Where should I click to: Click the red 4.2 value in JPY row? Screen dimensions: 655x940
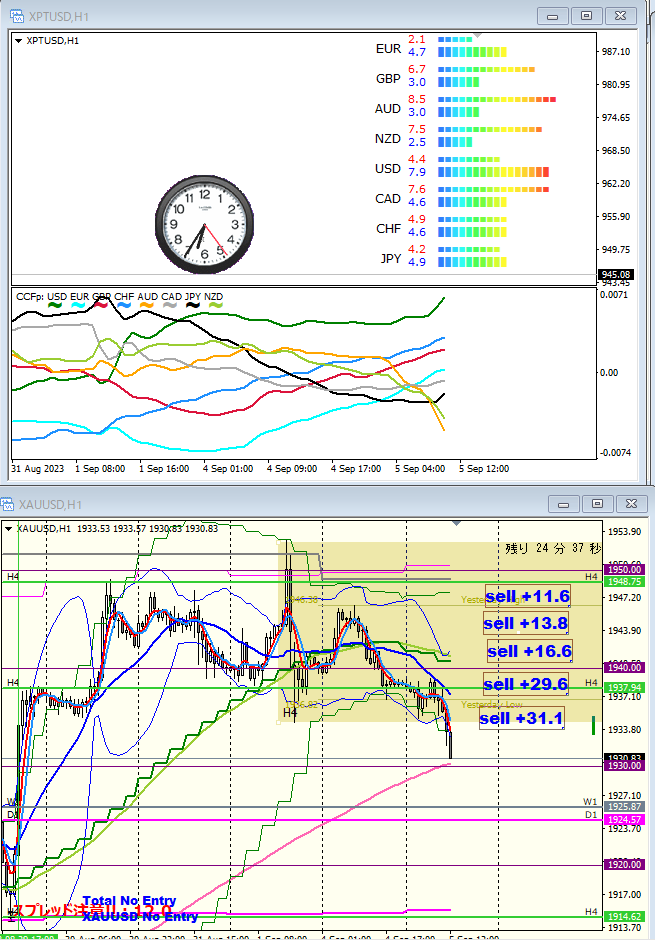[417, 249]
